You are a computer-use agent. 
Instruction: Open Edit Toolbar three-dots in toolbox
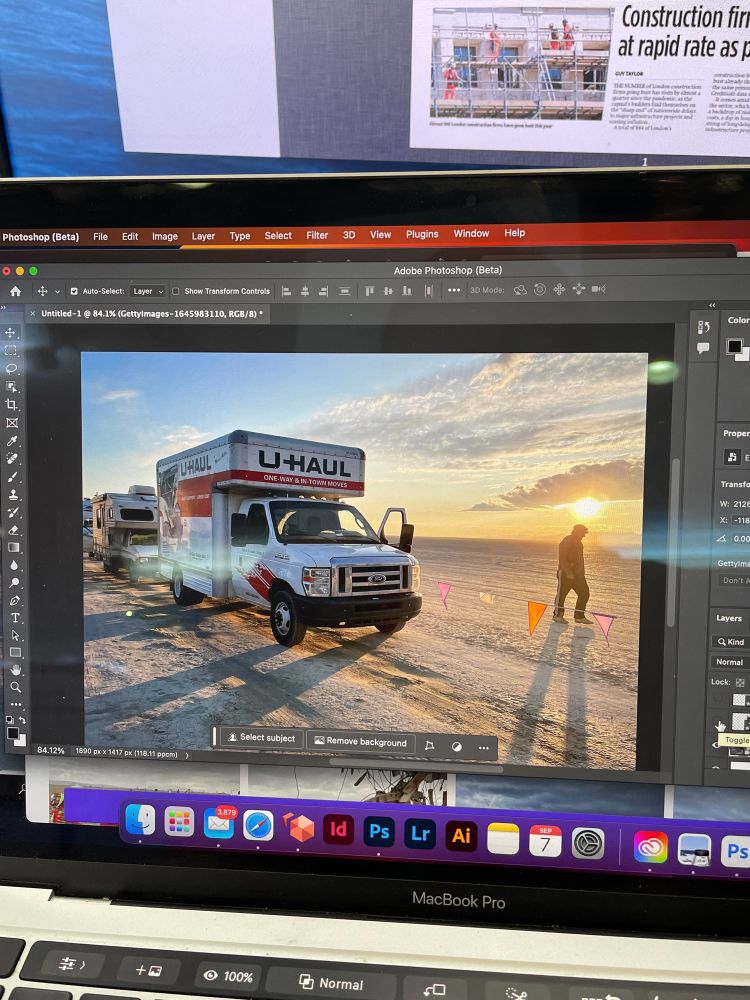pos(16,704)
